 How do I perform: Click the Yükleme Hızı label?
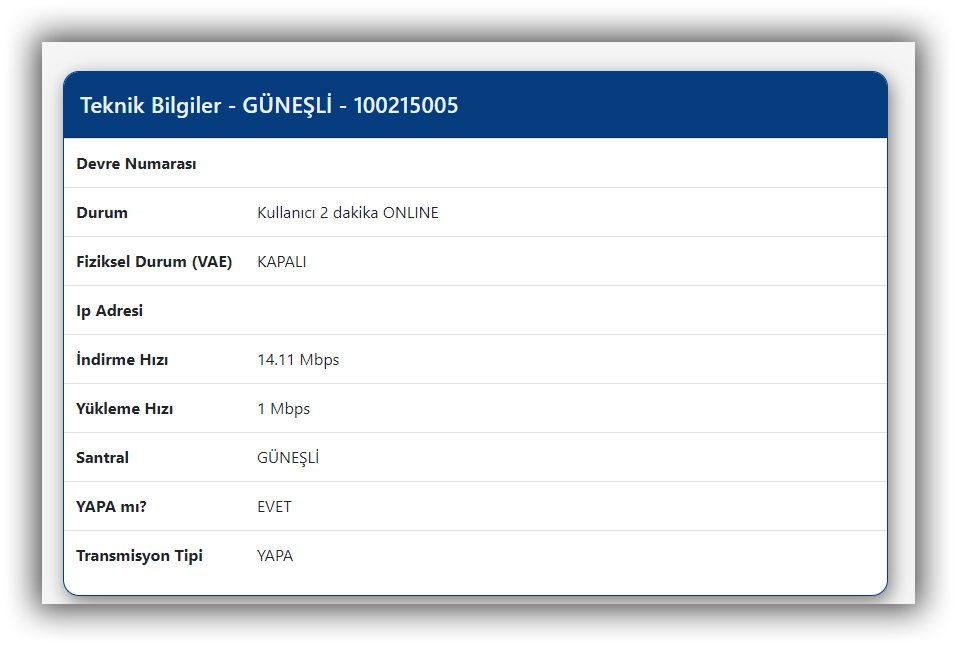click(124, 409)
